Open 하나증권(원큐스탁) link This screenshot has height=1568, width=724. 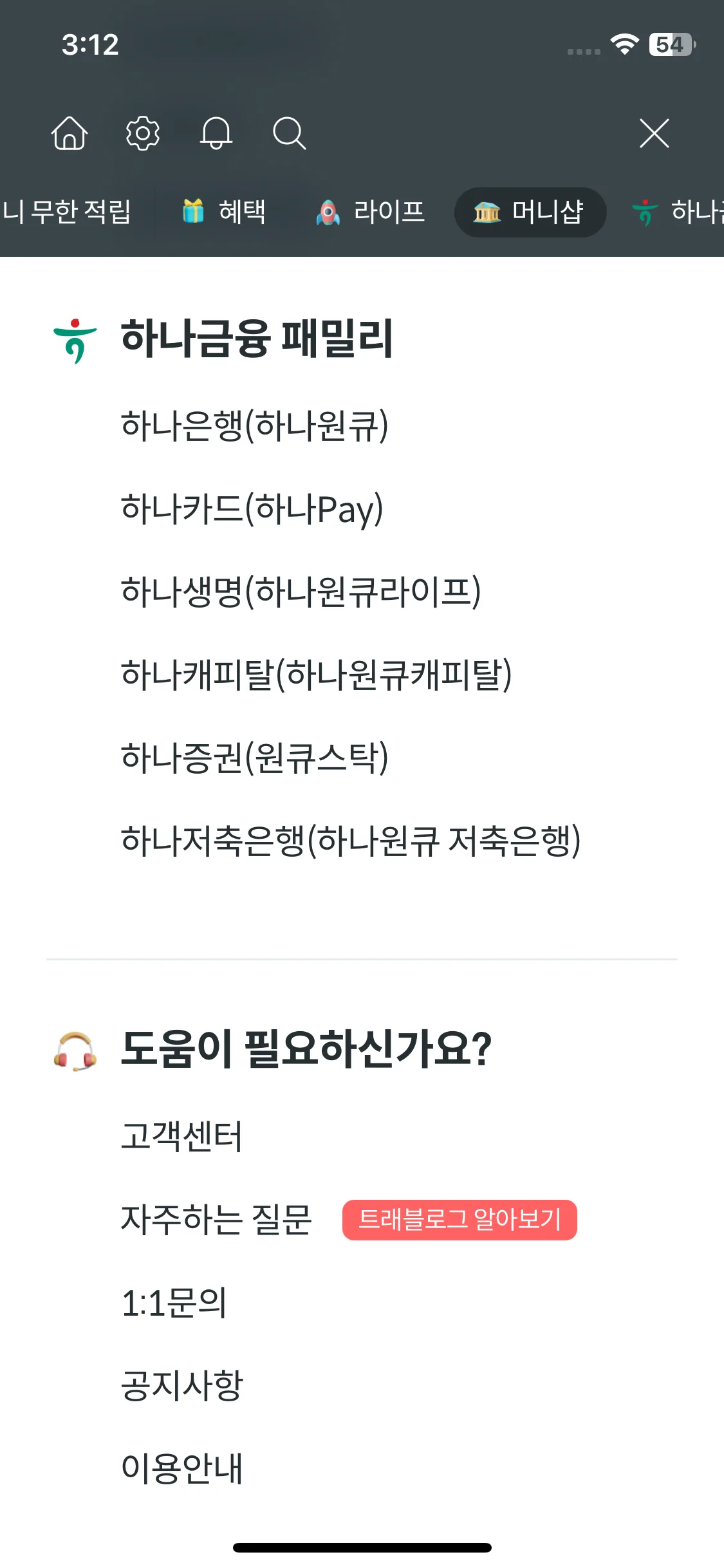coord(255,758)
